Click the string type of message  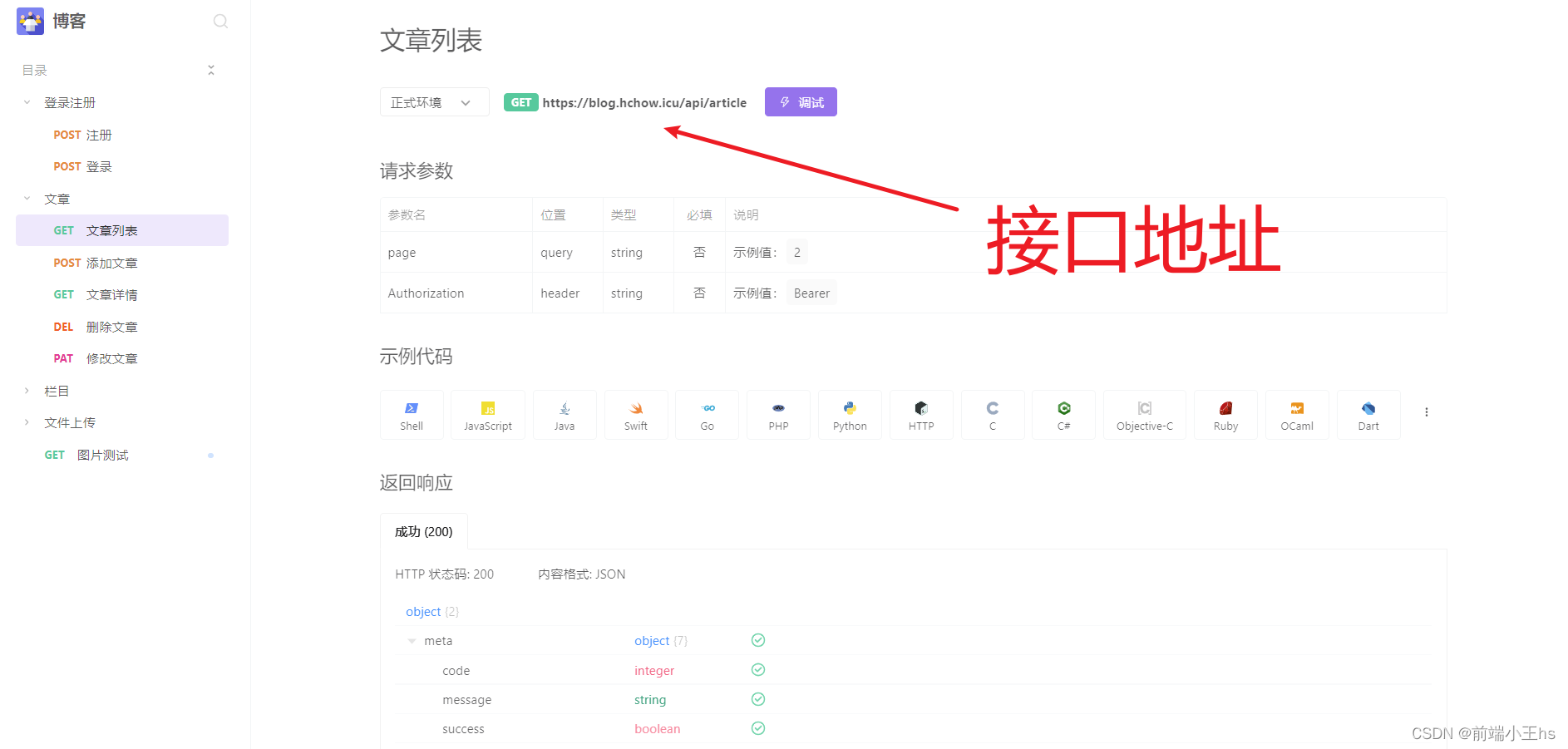650,700
